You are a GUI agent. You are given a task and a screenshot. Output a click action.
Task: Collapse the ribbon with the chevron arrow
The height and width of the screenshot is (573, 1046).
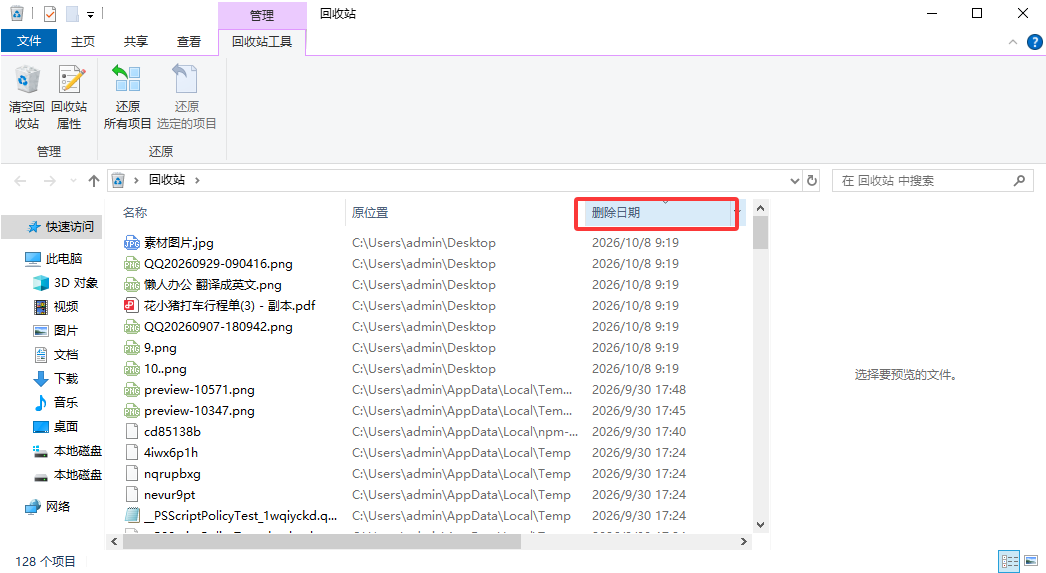pyautogui.click(x=1013, y=42)
